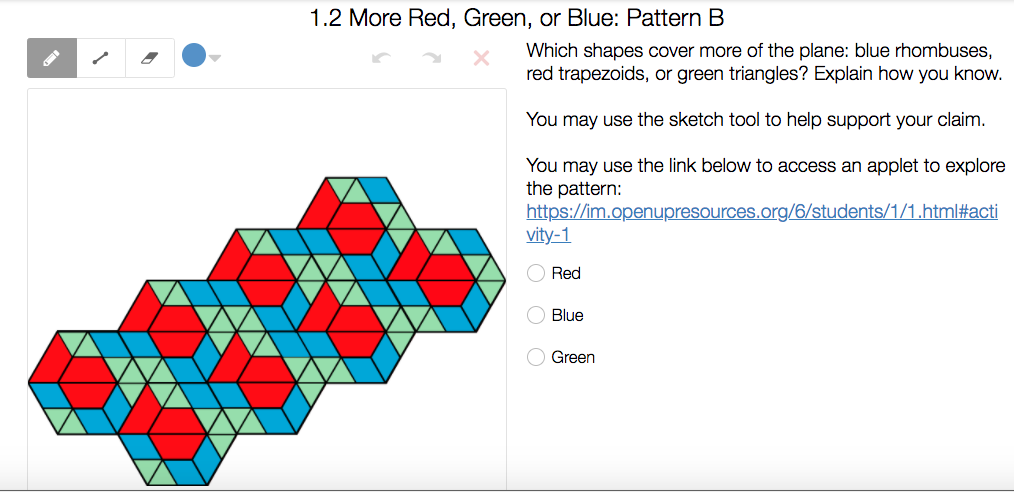Expand the pen color dropdown arrow

215,58
